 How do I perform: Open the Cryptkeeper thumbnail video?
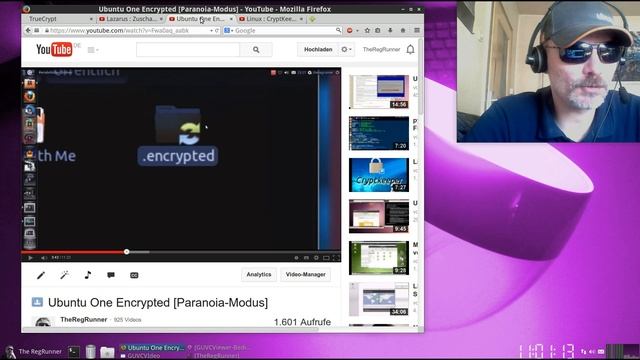pyautogui.click(x=379, y=175)
